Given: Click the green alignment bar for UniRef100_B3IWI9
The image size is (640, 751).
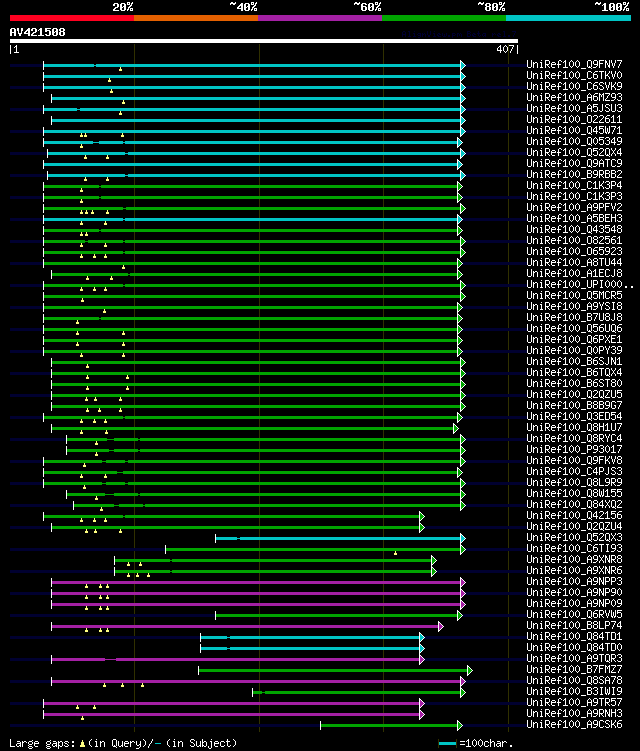Looking at the screenshot, I should (359, 693).
